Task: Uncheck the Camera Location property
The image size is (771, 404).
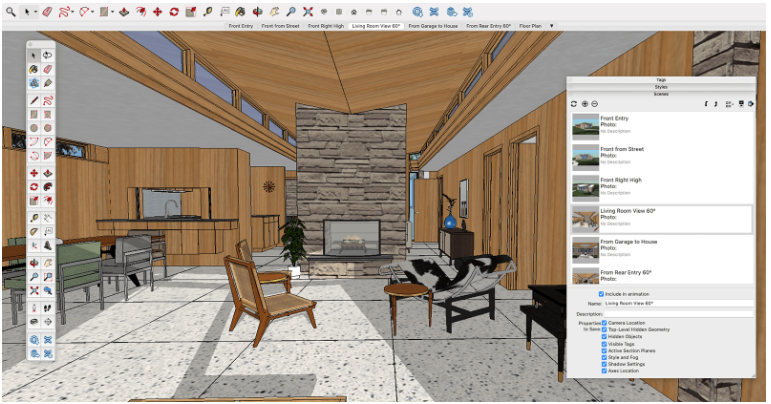Action: pos(604,323)
